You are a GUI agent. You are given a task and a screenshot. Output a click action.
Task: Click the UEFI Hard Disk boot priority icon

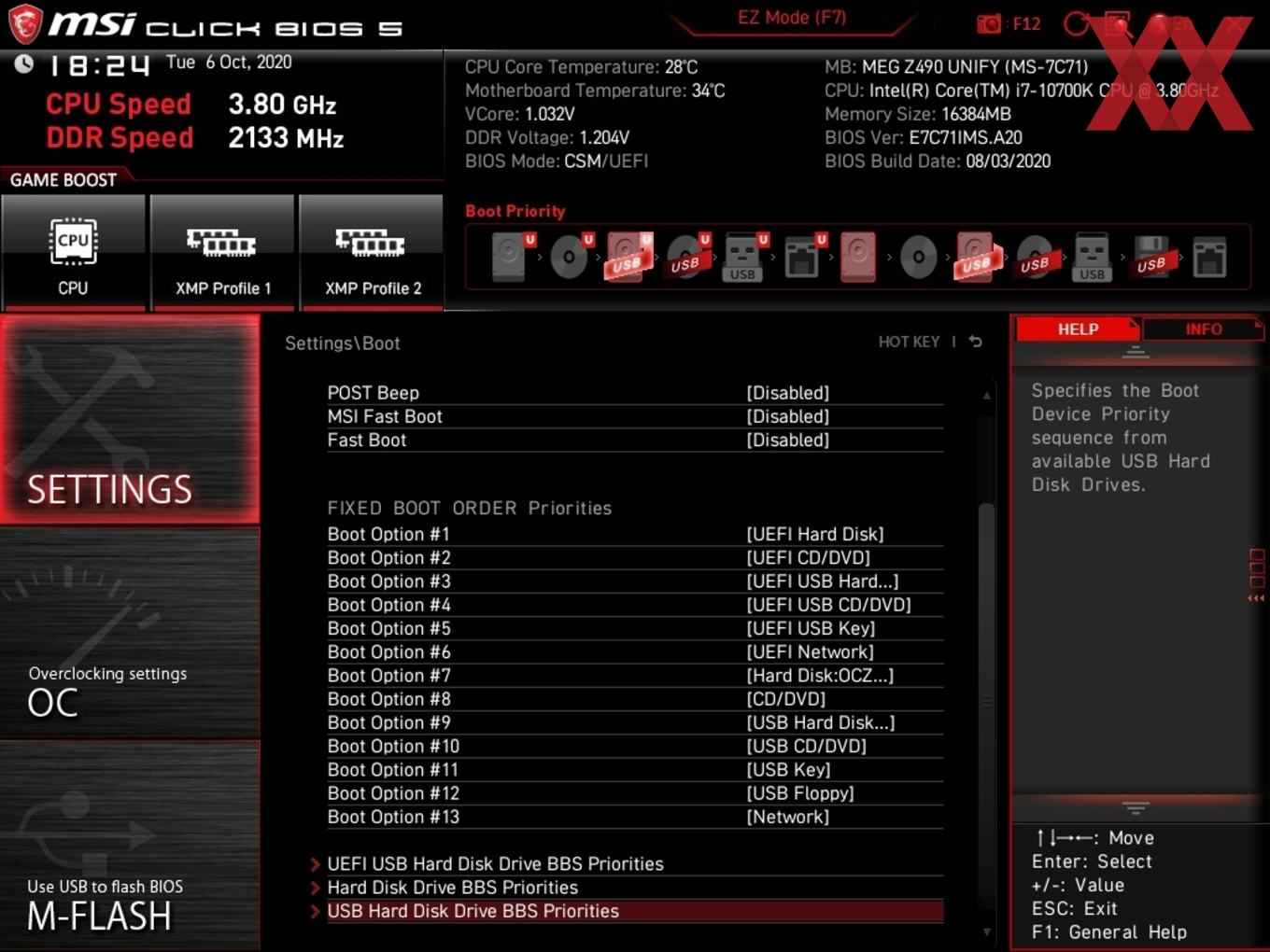point(511,257)
